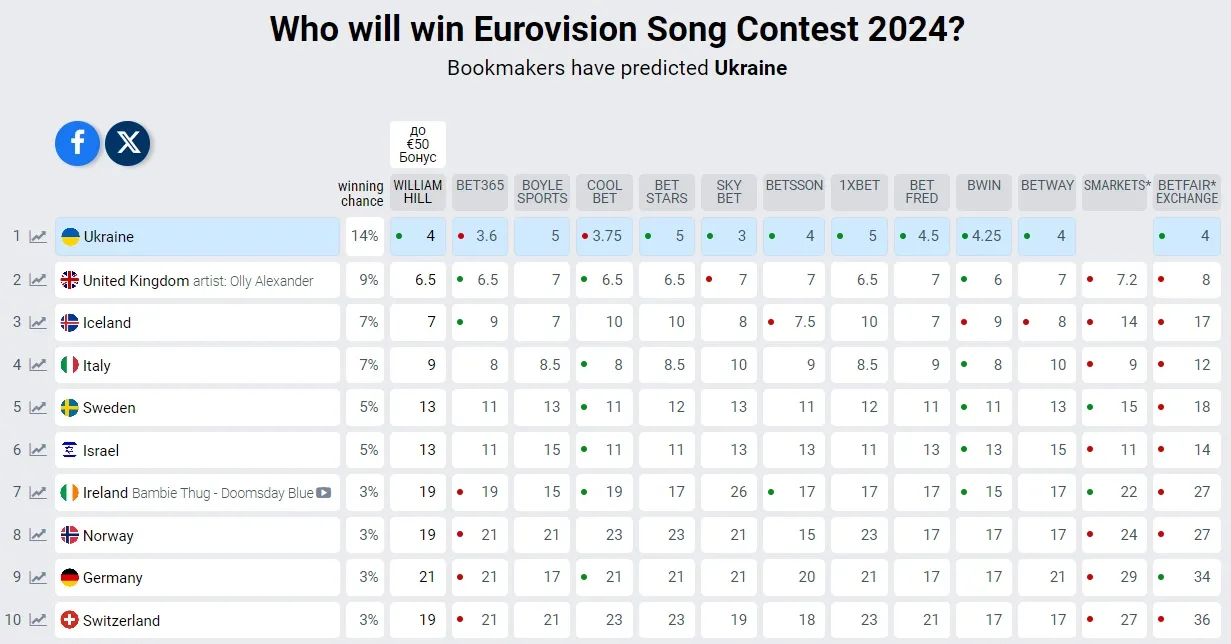The height and width of the screenshot is (644, 1231).
Task: Share on X (Twitter) icon
Action: [x=128, y=143]
